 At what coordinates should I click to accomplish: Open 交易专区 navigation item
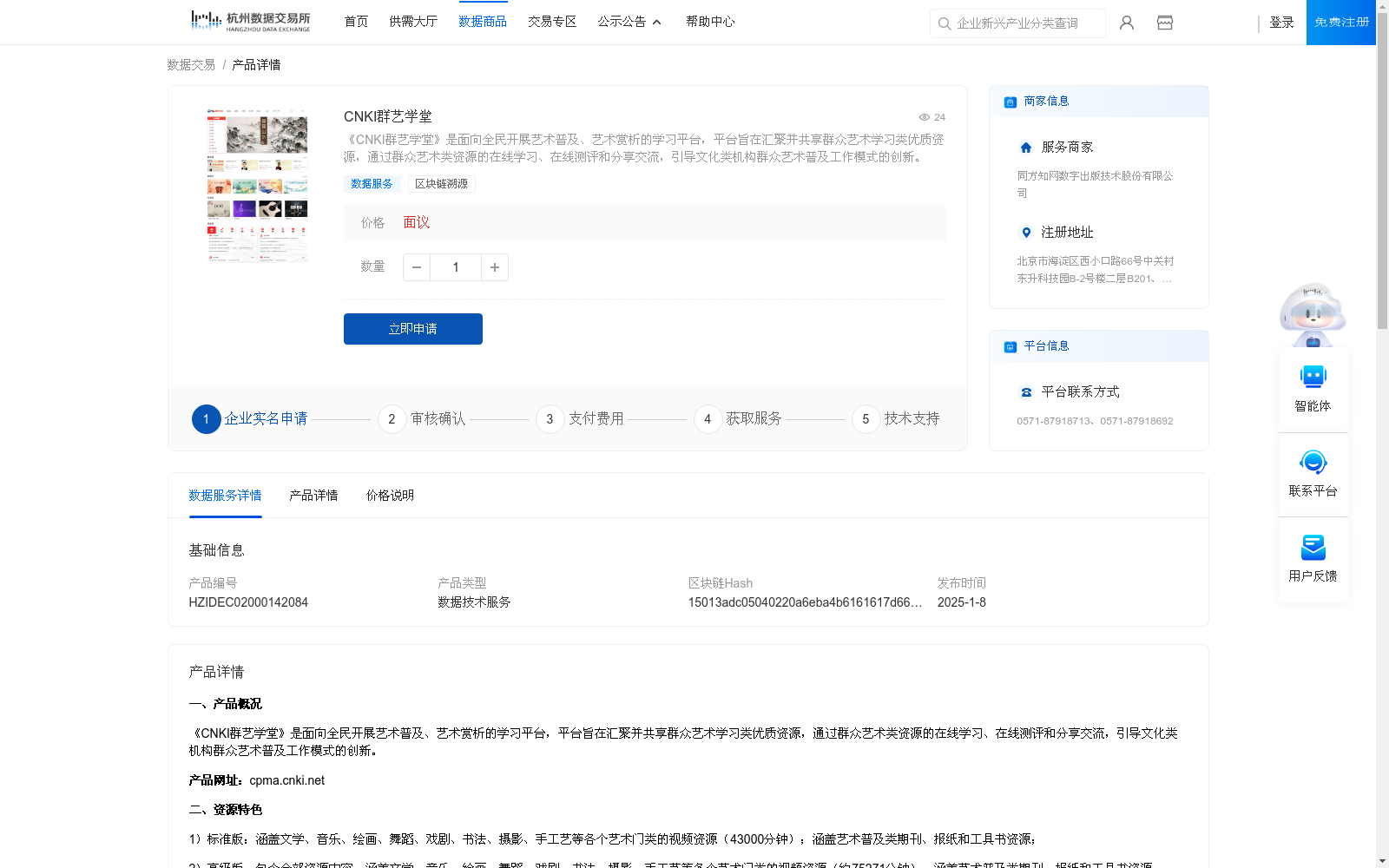click(552, 22)
